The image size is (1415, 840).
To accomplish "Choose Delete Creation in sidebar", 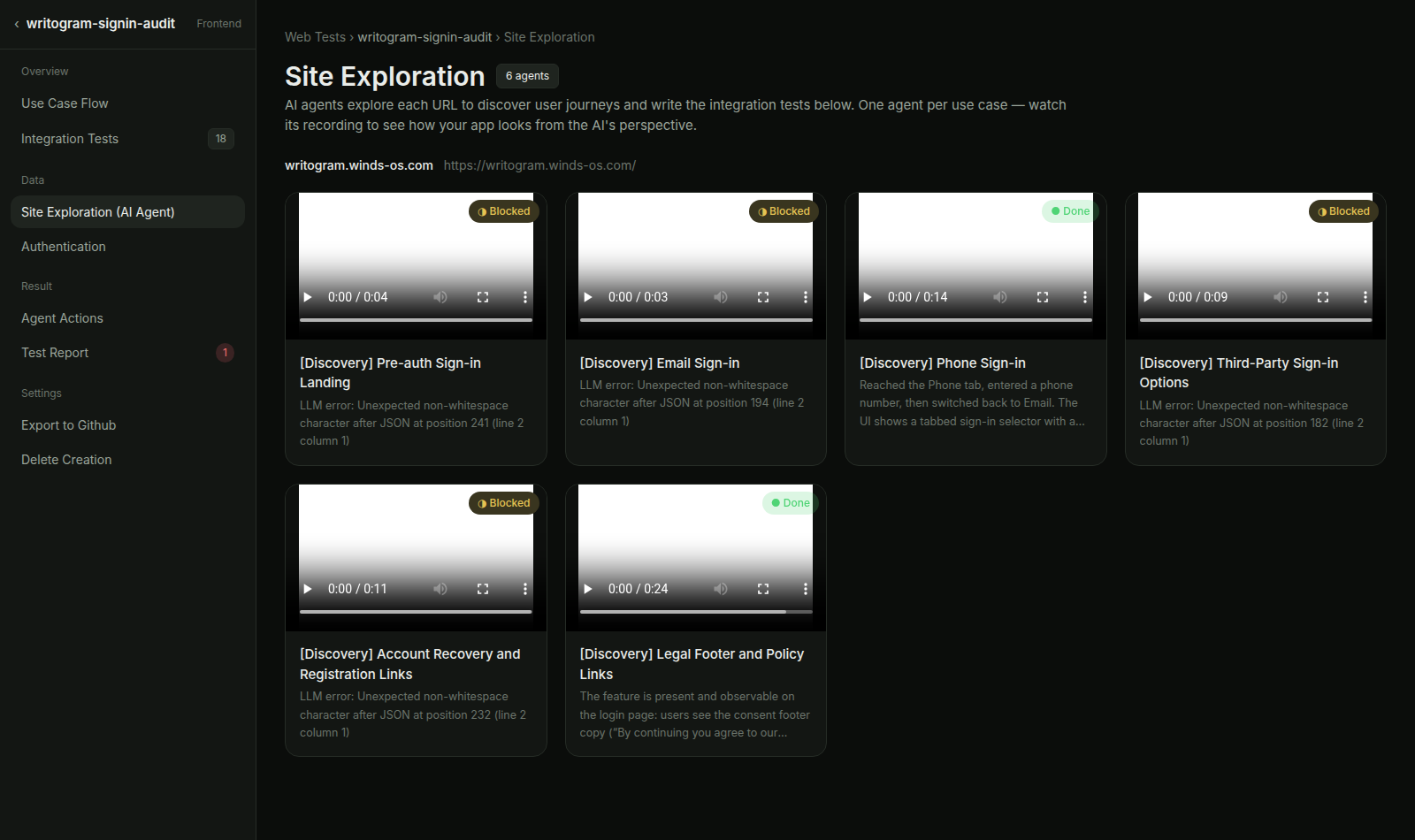I will [x=127, y=460].
